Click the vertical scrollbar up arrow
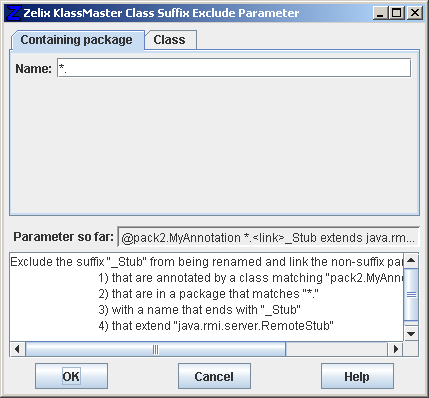Screen dimensions: 429x398 point(411,260)
